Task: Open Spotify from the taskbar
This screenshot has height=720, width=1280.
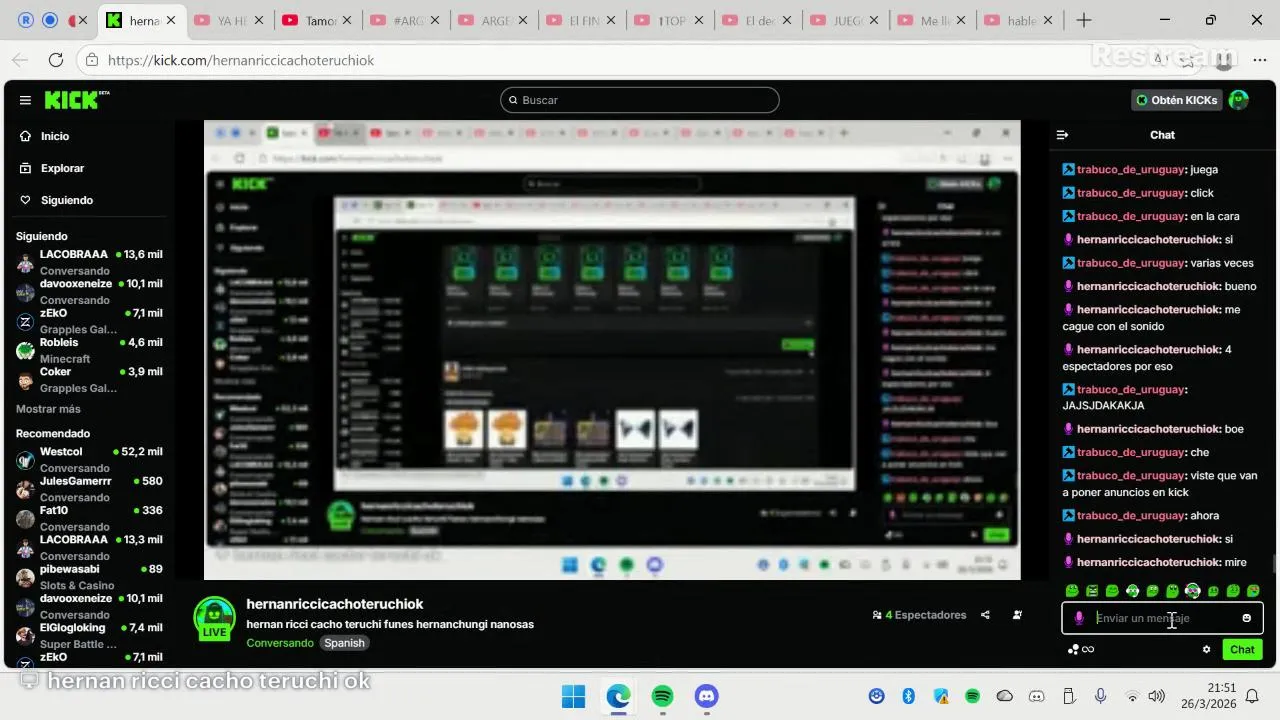Action: (x=662, y=696)
